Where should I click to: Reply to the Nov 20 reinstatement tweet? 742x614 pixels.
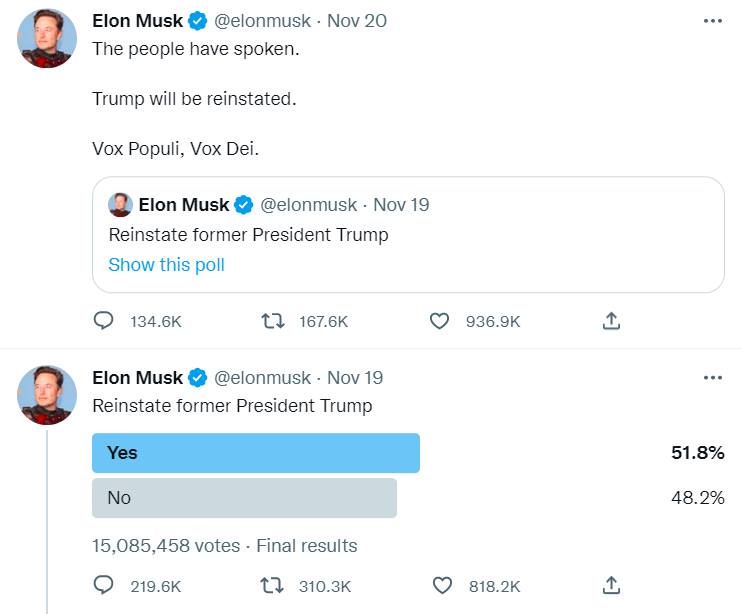(103, 321)
